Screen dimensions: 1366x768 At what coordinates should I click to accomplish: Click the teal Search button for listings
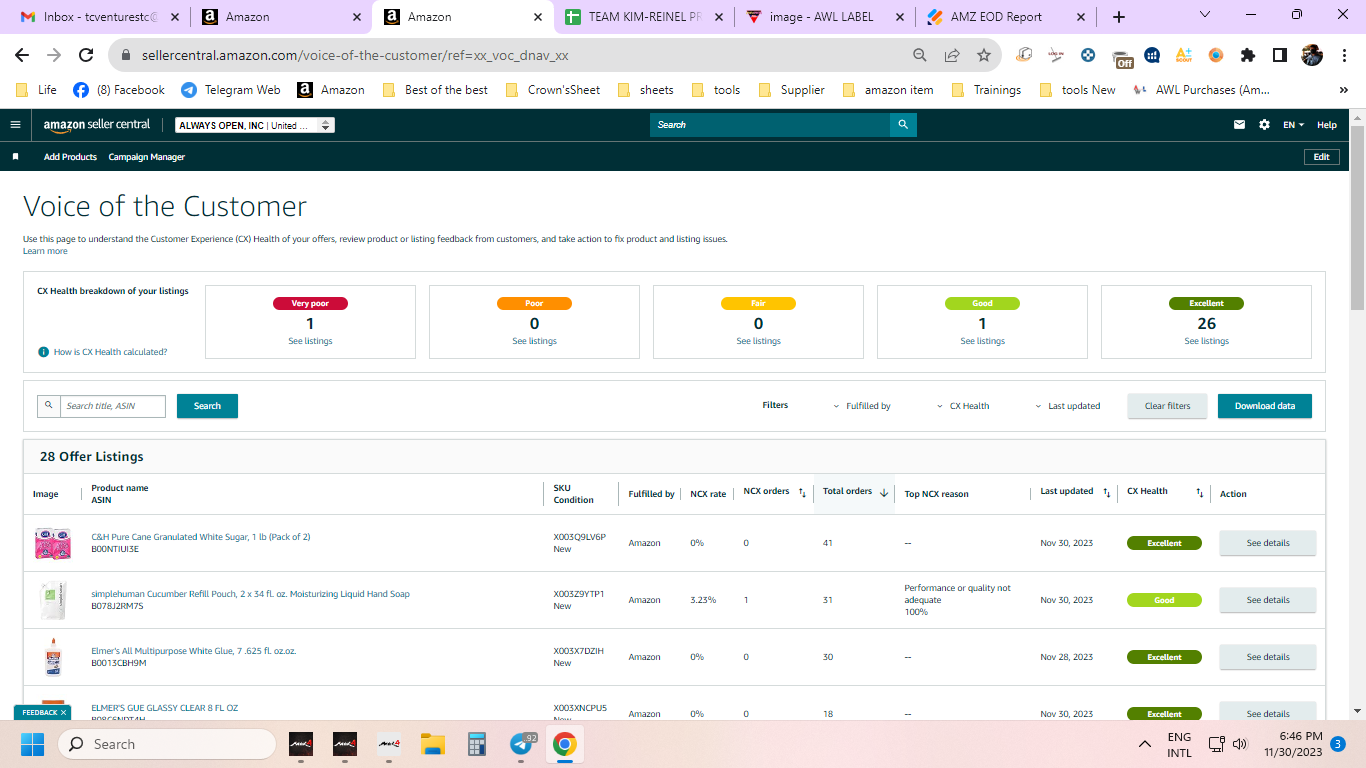pos(207,406)
